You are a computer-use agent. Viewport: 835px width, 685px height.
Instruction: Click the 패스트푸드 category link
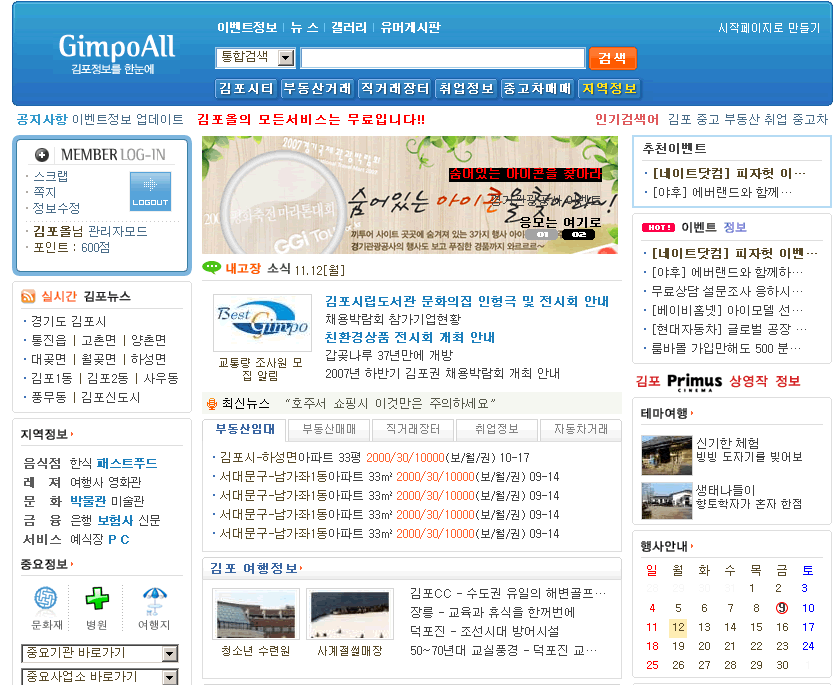pyautogui.click(x=127, y=463)
